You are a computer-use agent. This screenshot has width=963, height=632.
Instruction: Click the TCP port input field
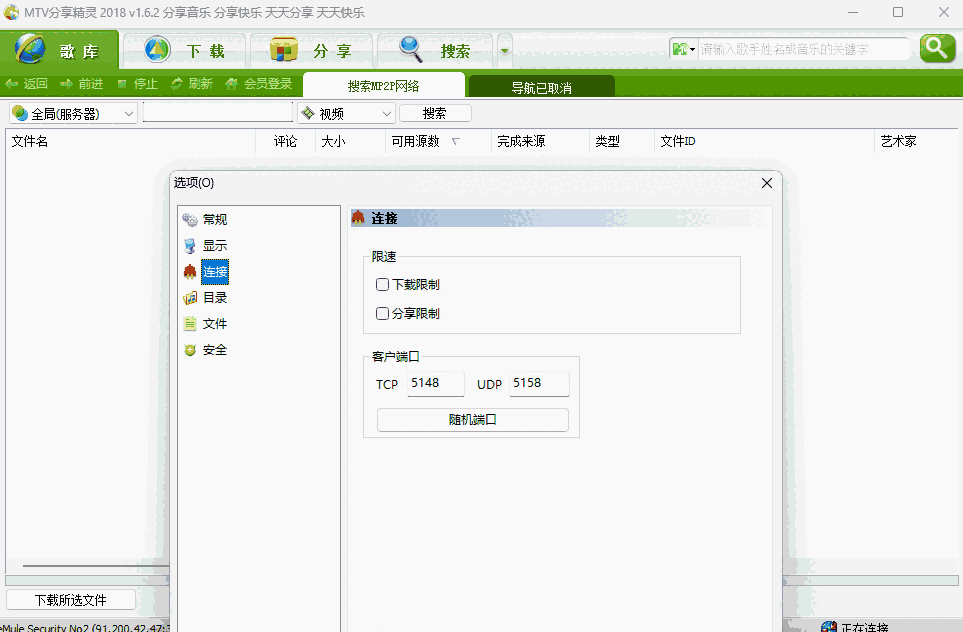436,384
